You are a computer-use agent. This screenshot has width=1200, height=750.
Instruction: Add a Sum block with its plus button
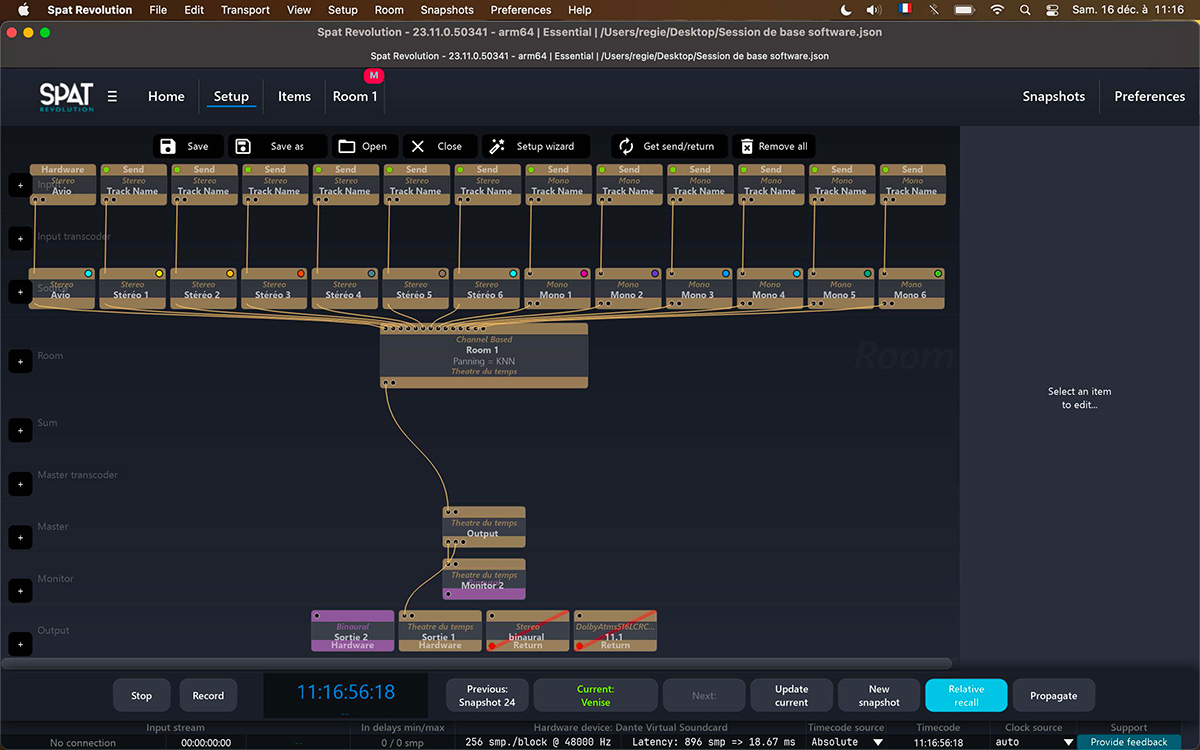tap(20, 431)
